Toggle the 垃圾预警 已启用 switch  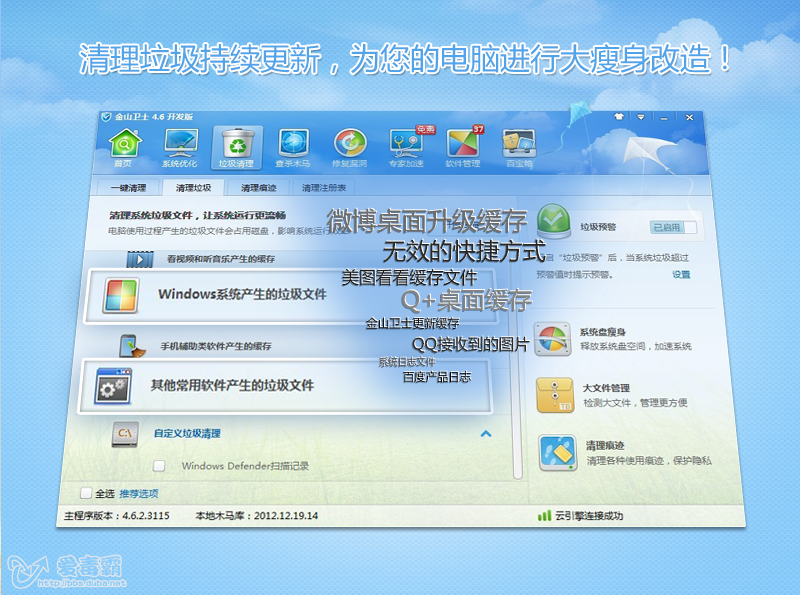pyautogui.click(x=673, y=228)
